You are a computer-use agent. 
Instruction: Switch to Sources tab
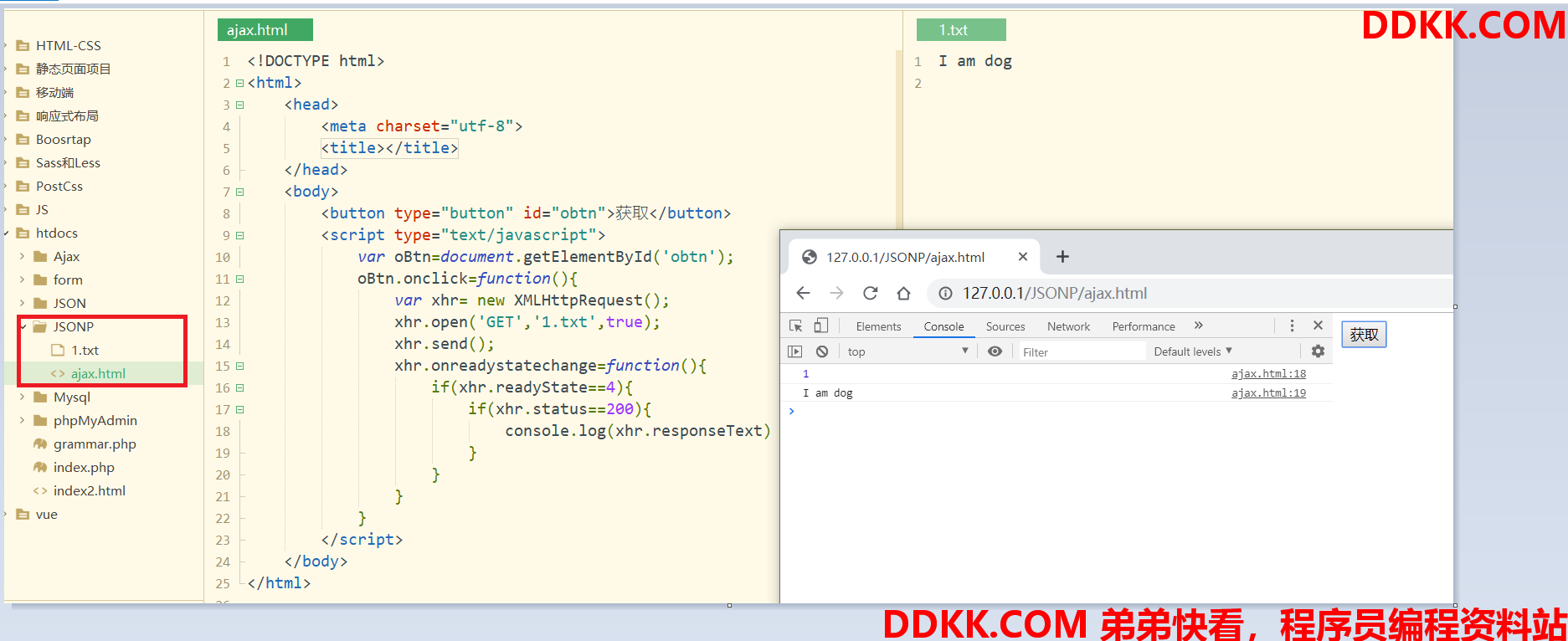pos(1005,326)
